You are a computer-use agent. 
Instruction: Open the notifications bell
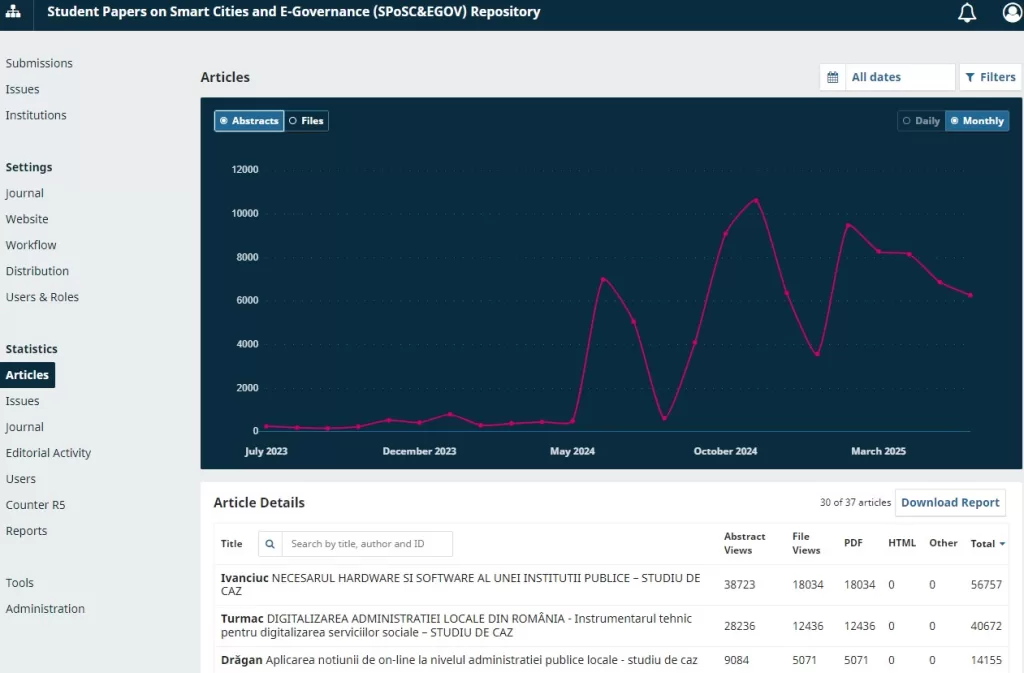(967, 13)
